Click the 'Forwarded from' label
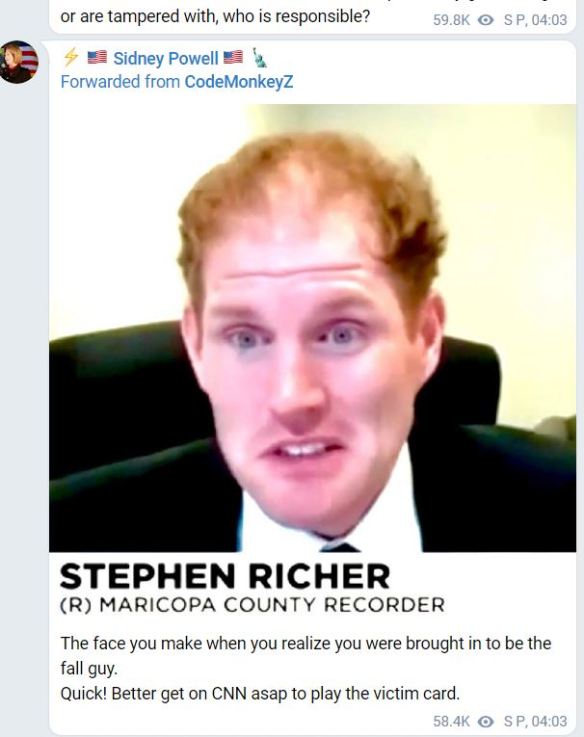This screenshot has height=737, width=584. [x=120, y=82]
